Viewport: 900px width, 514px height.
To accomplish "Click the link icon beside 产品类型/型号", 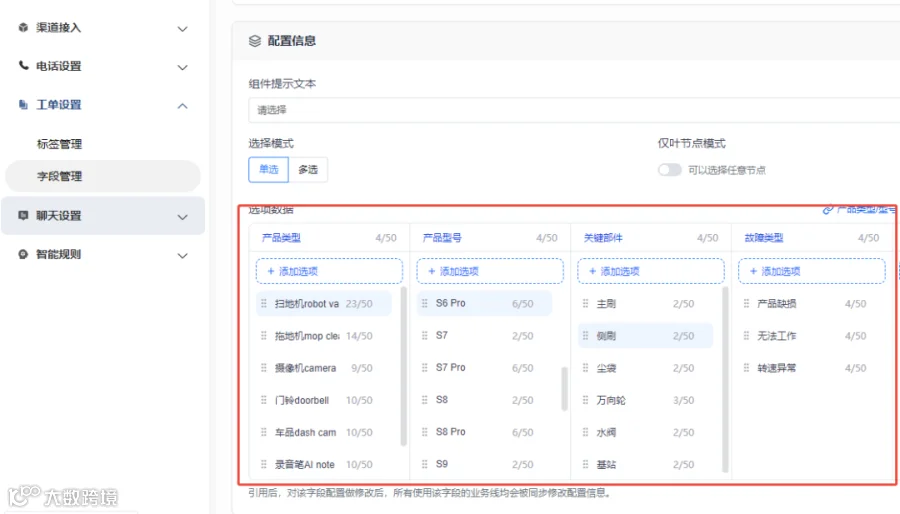I will 828,210.
